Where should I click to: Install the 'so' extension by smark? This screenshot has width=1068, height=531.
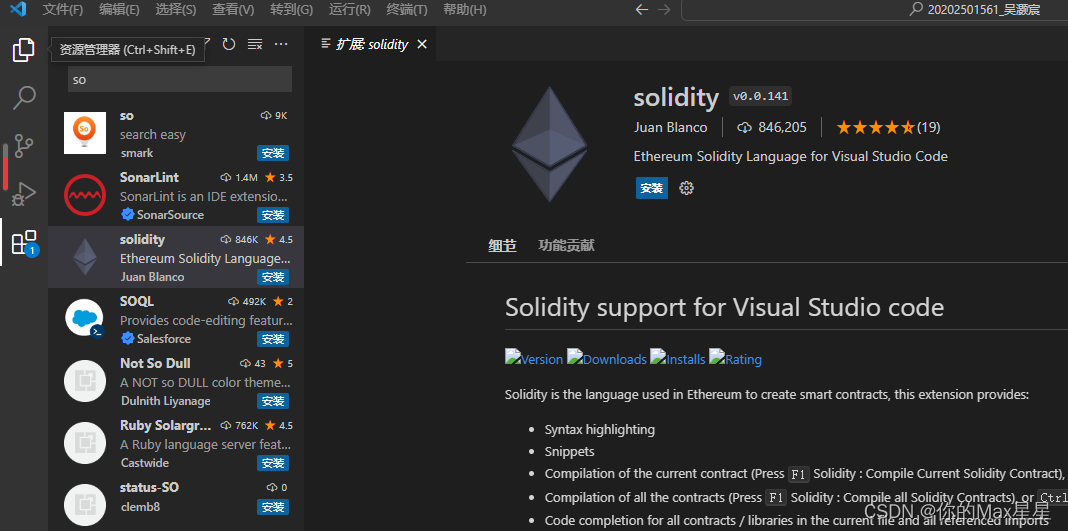point(273,153)
